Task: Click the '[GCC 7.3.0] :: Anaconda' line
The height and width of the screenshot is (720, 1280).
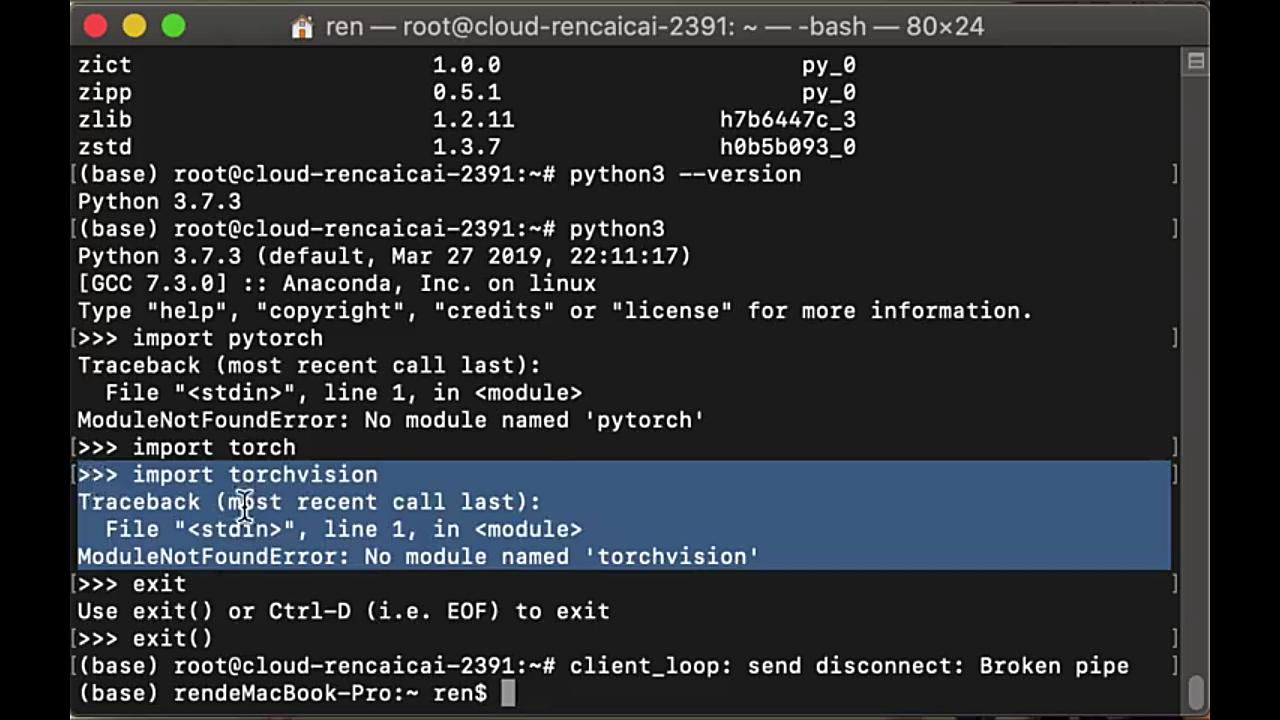Action: tap(337, 284)
